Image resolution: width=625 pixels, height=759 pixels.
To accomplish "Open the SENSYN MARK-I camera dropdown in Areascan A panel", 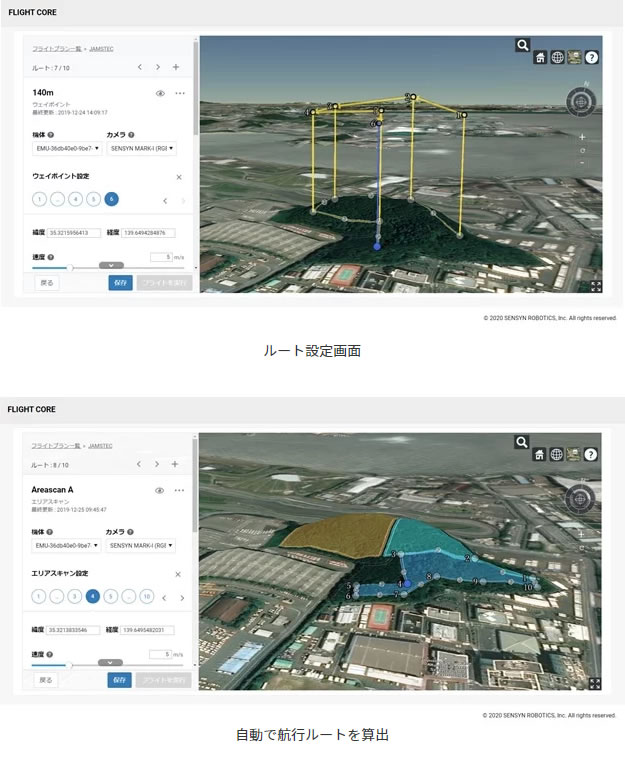I will (141, 546).
